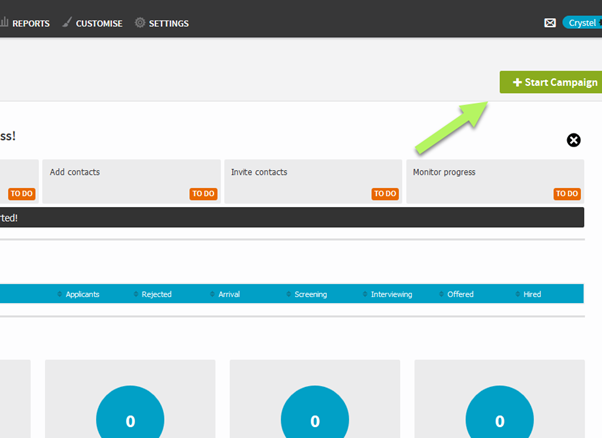Open the Settings menu
The image size is (602, 438).
pos(168,23)
